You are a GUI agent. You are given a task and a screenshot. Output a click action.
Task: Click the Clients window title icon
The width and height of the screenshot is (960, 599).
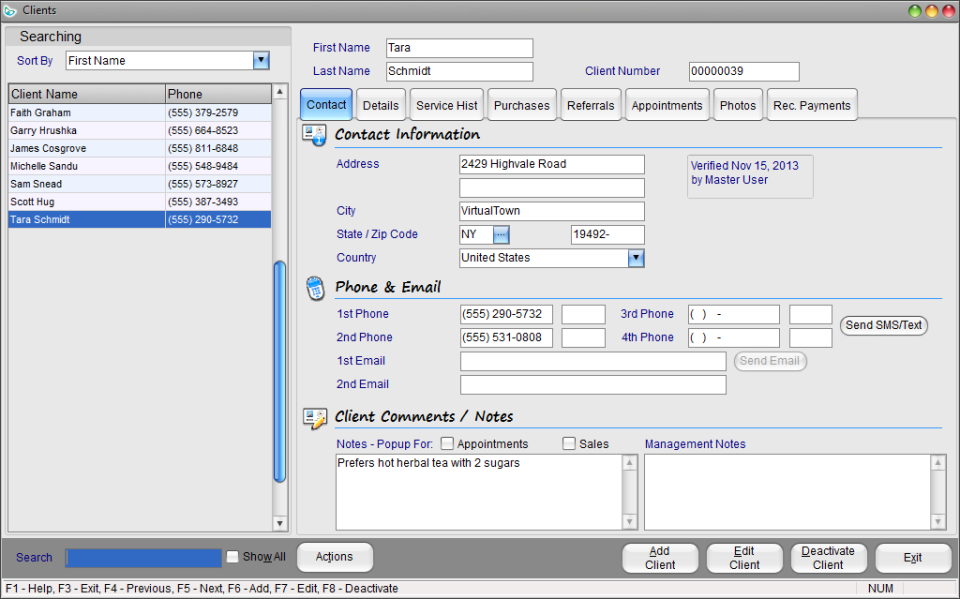(10, 10)
